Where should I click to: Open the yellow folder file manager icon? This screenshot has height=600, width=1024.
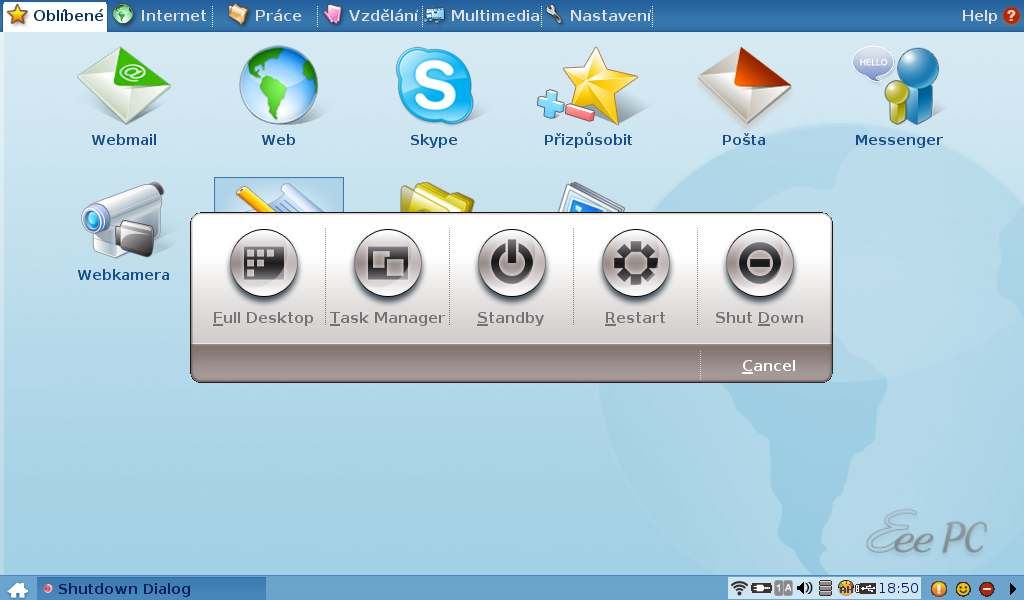click(436, 197)
